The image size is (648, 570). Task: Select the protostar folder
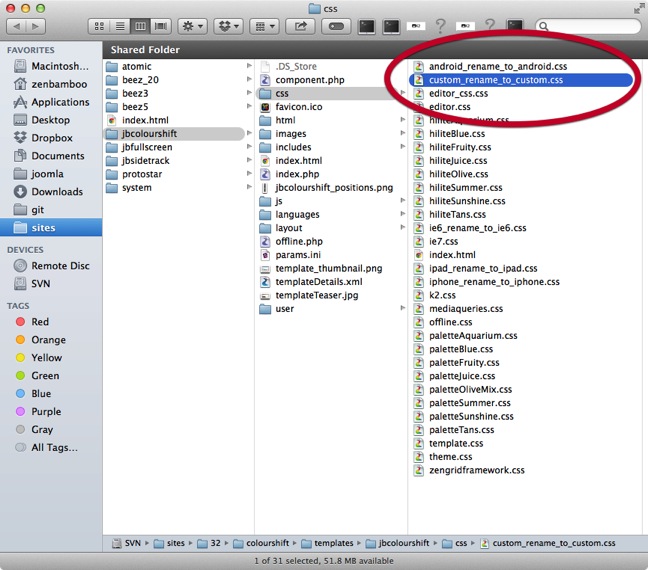pos(134,174)
